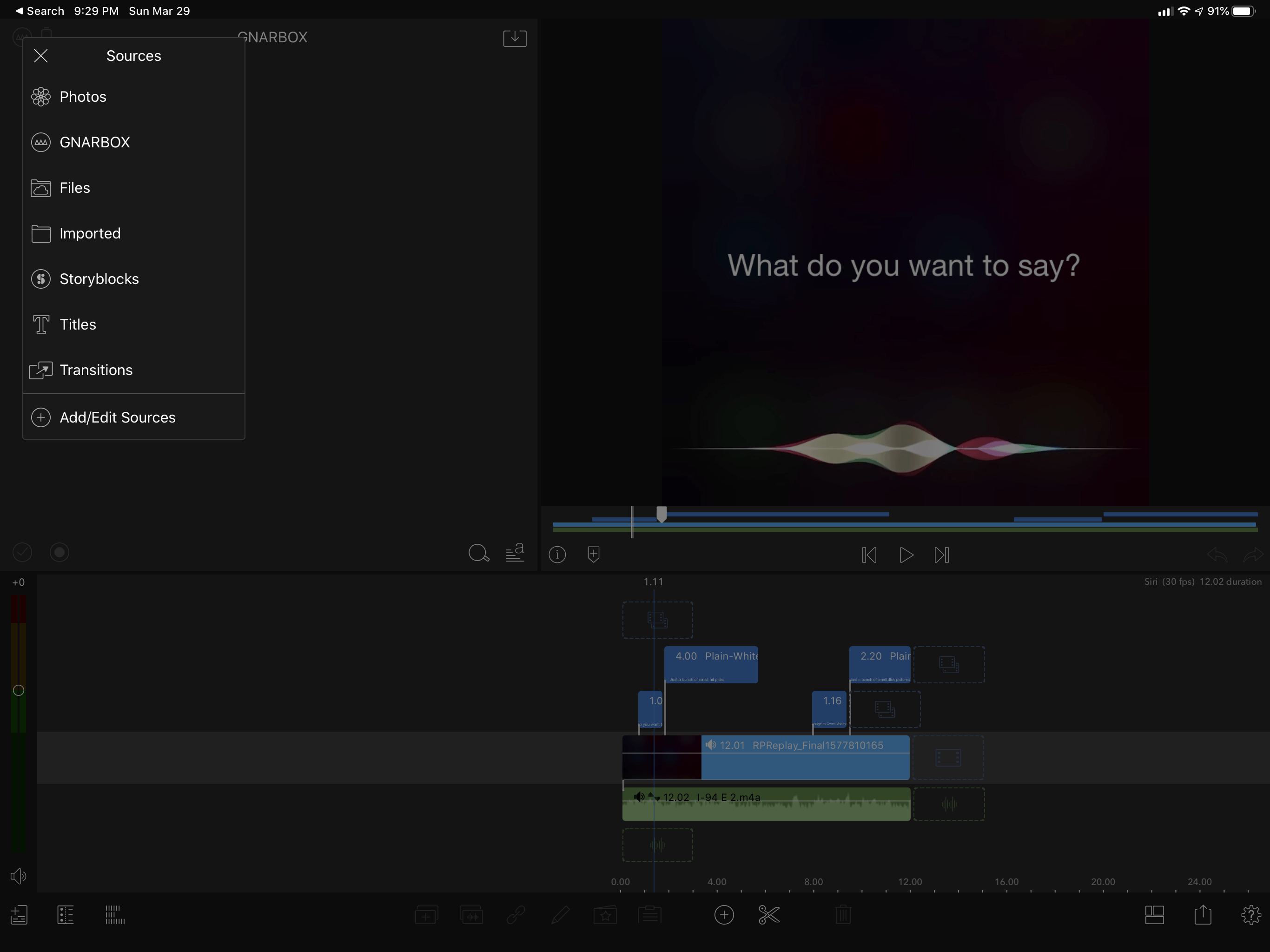Screen dimensions: 1270x952
Task: Select the 1.16 title clip
Action: (830, 710)
